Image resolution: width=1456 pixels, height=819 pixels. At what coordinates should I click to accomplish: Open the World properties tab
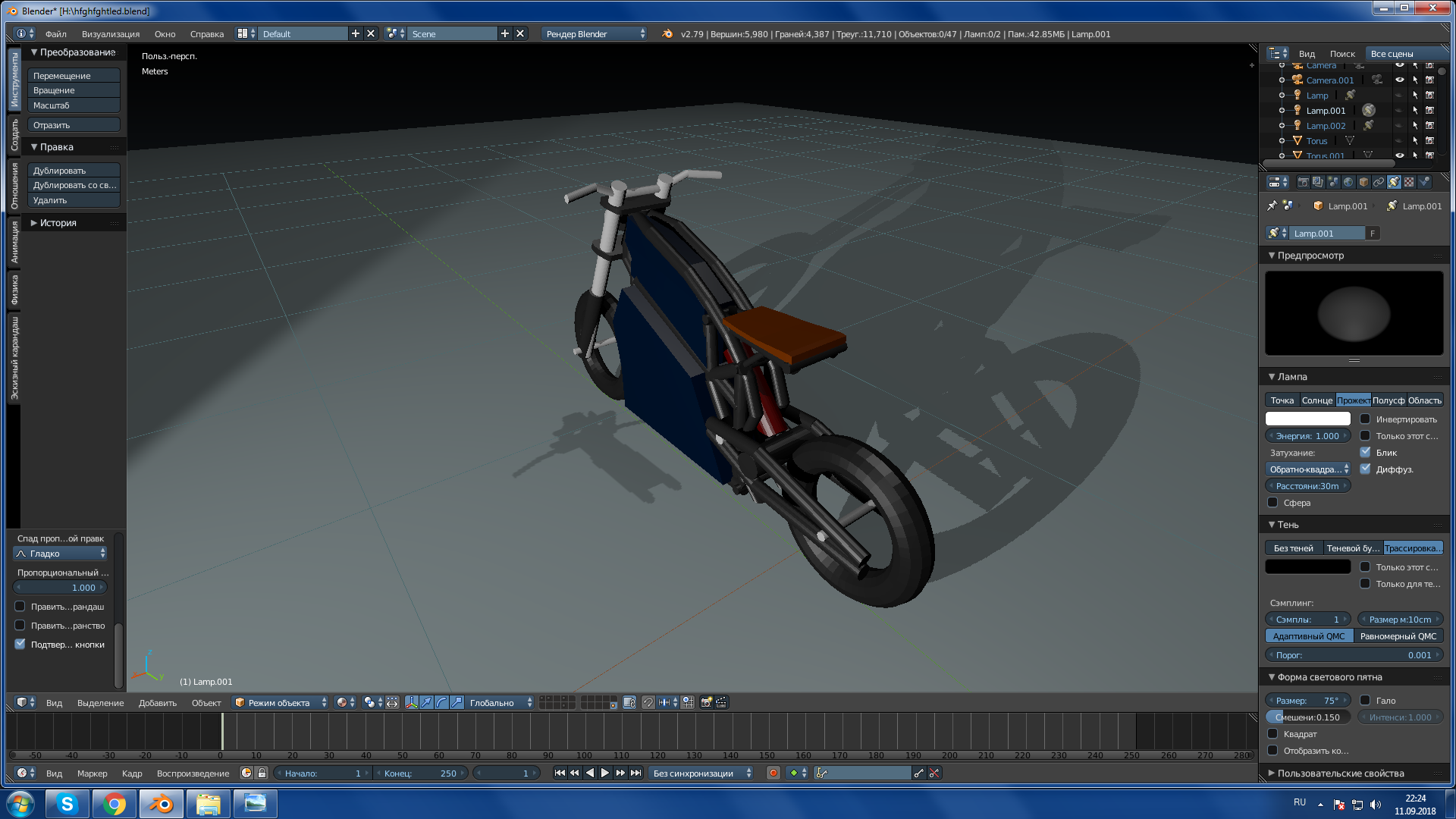pos(1348,182)
